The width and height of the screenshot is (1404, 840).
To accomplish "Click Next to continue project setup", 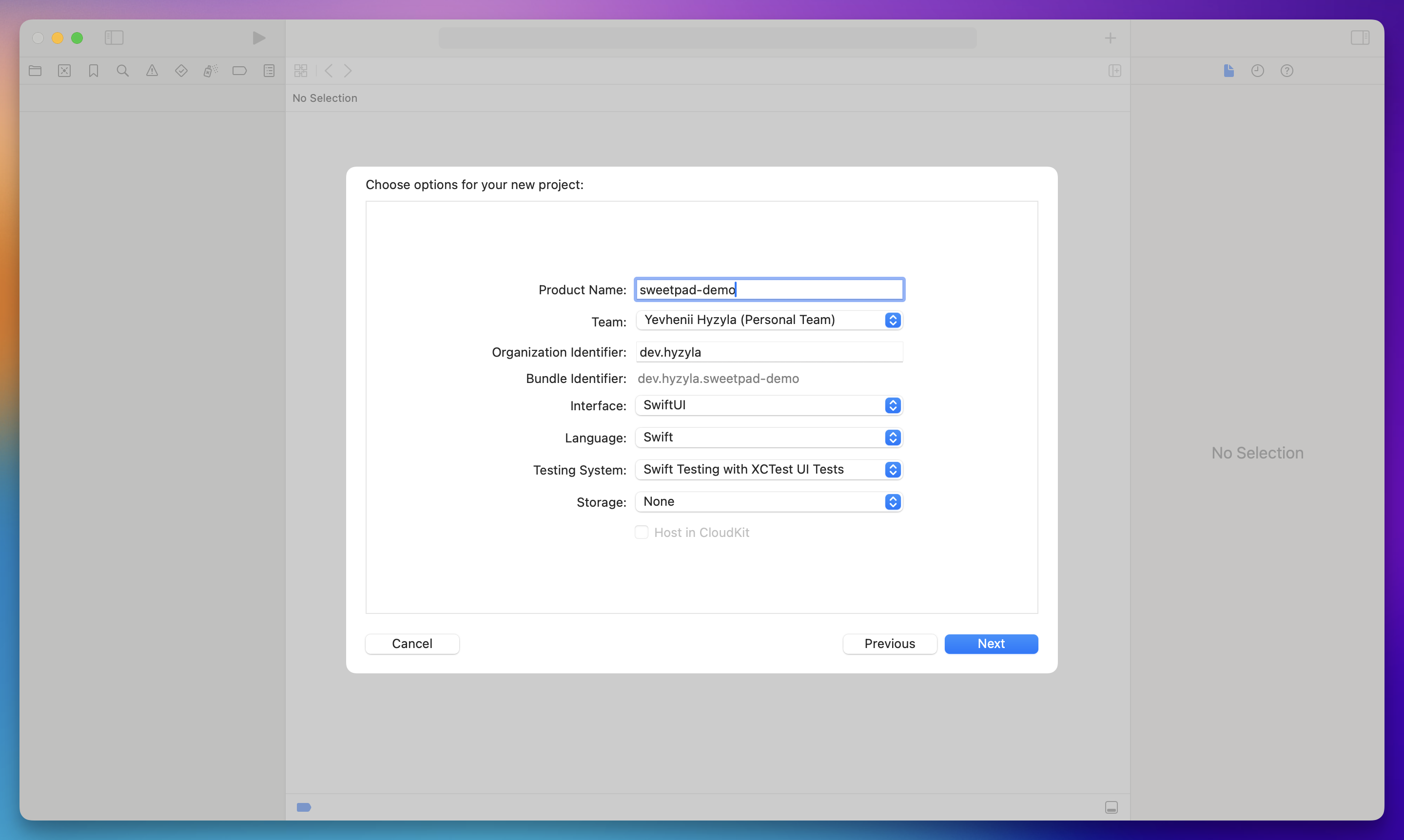I will point(991,644).
